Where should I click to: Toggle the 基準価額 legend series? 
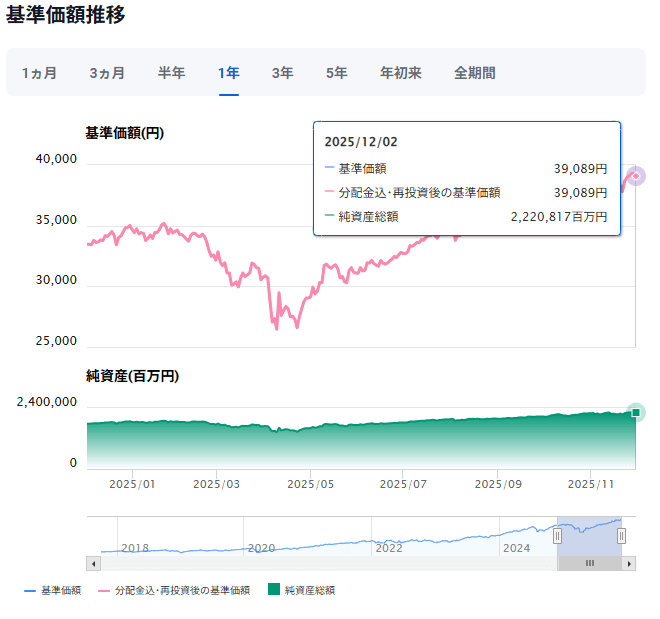(53, 590)
